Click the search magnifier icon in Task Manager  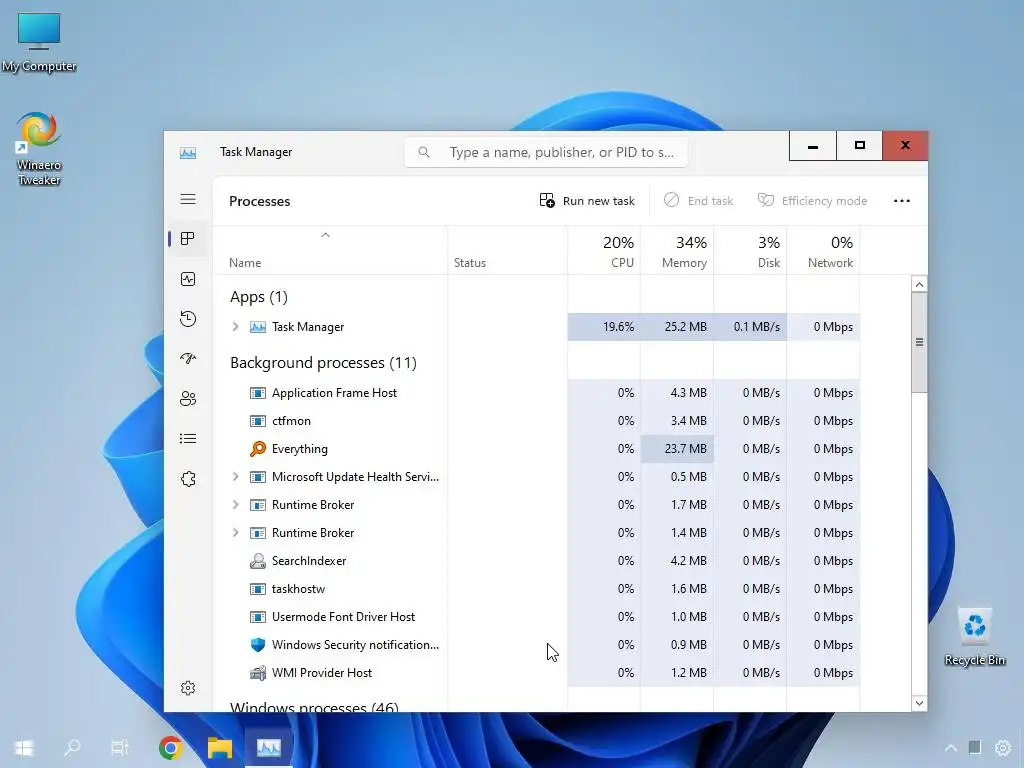tap(424, 152)
